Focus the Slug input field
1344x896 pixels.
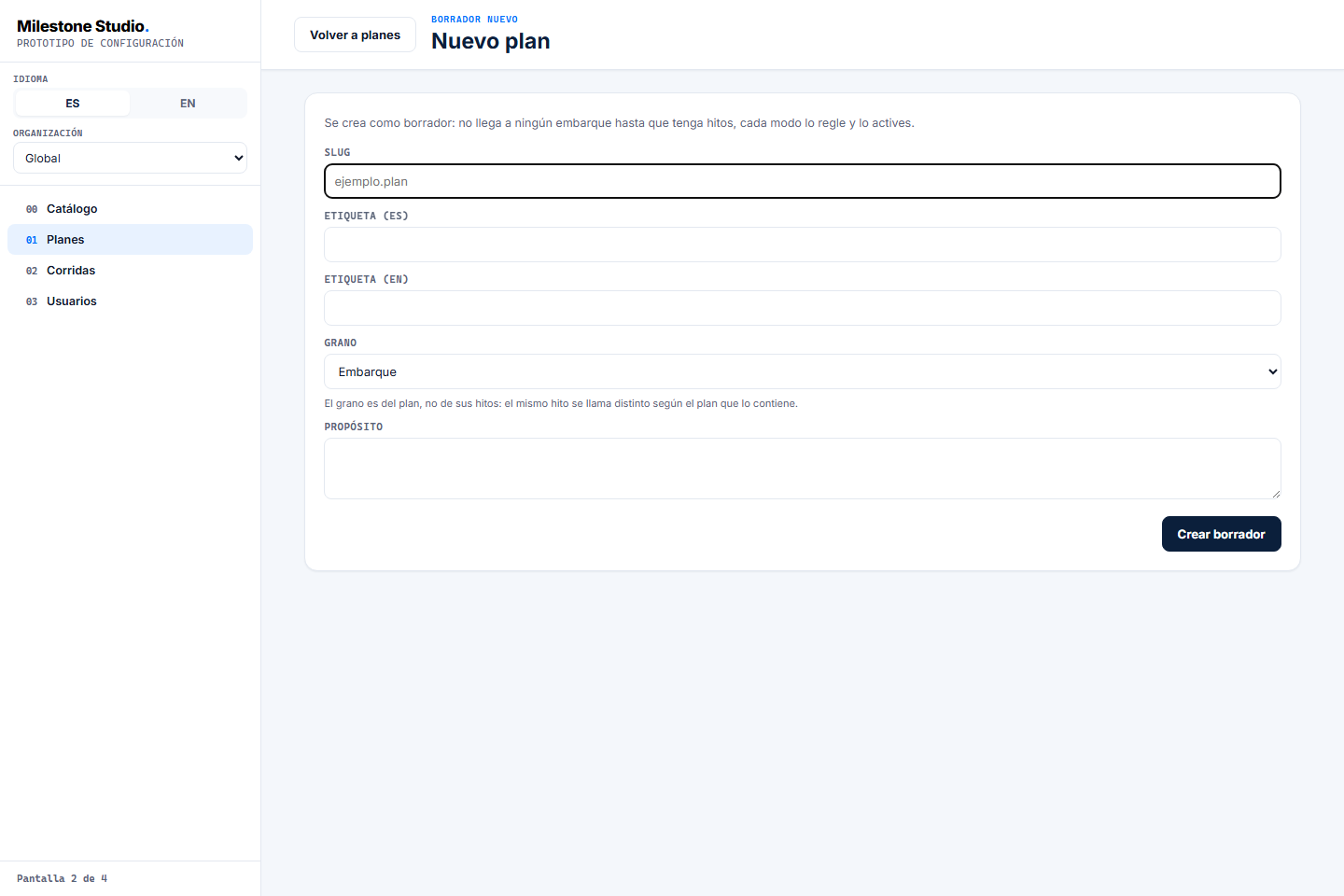(802, 181)
